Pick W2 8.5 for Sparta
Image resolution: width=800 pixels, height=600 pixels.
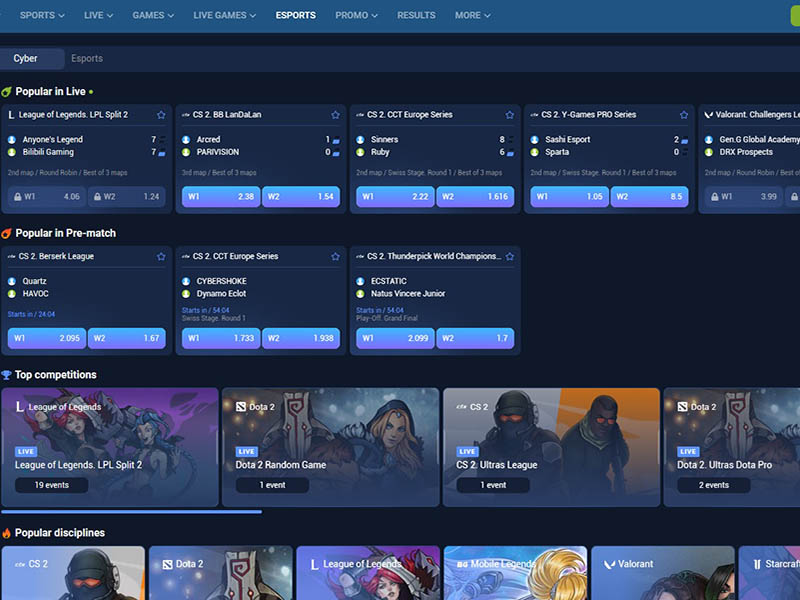pyautogui.click(x=649, y=196)
